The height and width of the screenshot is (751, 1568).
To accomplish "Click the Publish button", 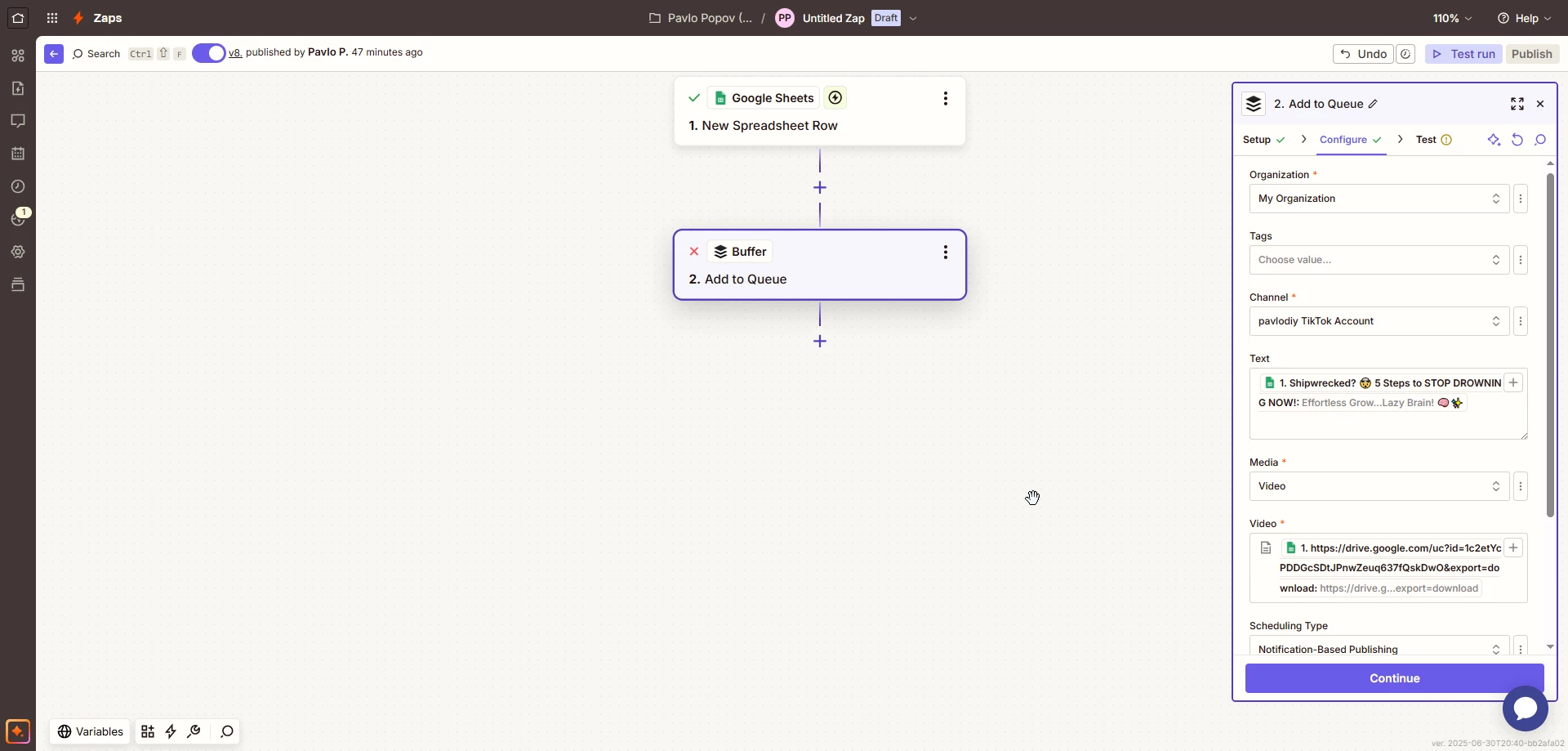I will 1531,54.
